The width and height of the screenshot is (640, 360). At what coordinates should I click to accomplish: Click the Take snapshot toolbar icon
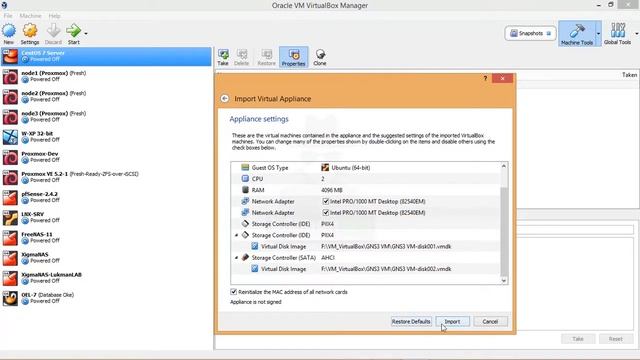pos(223,57)
